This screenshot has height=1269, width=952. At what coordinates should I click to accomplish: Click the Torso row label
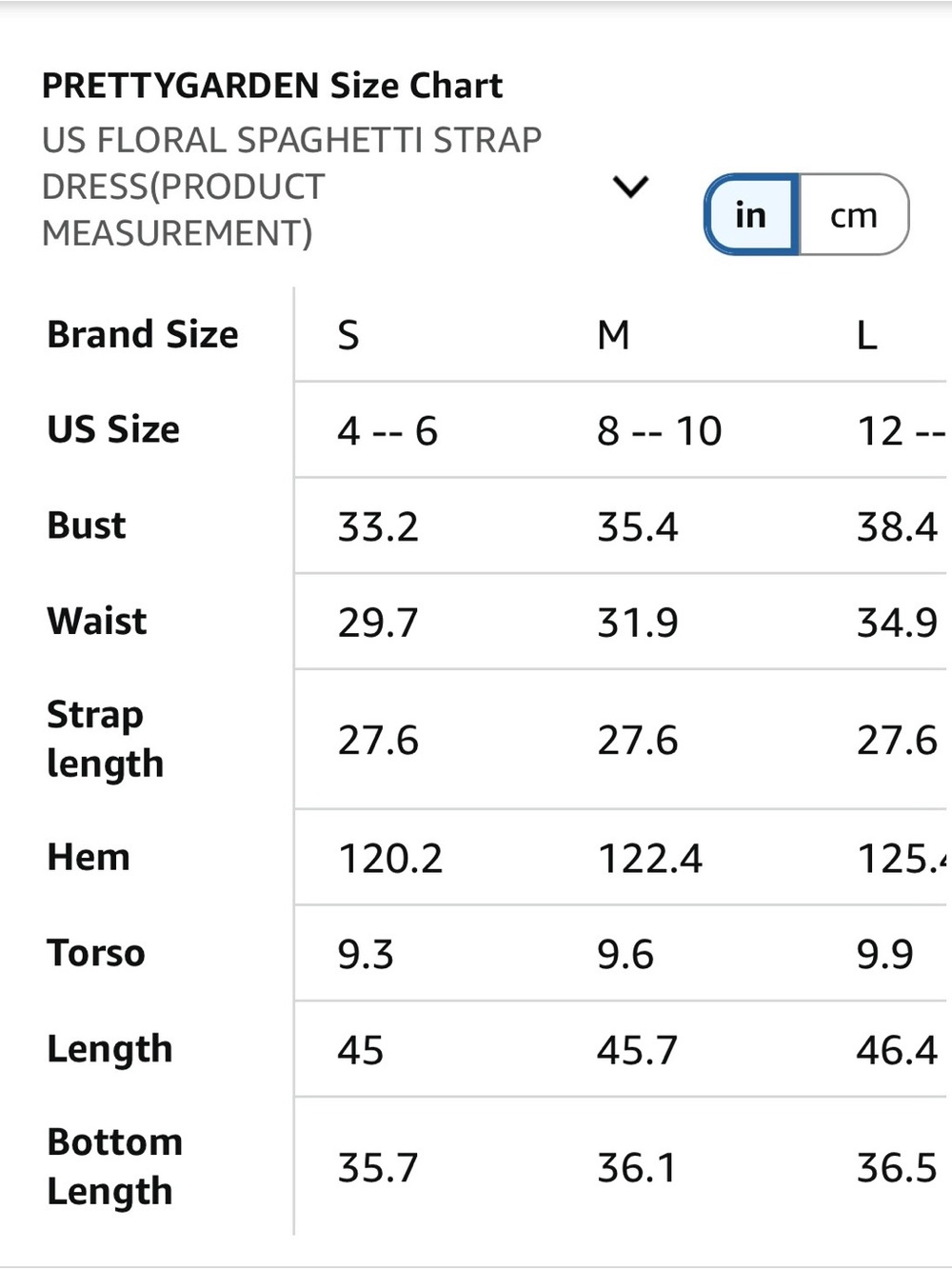96,953
